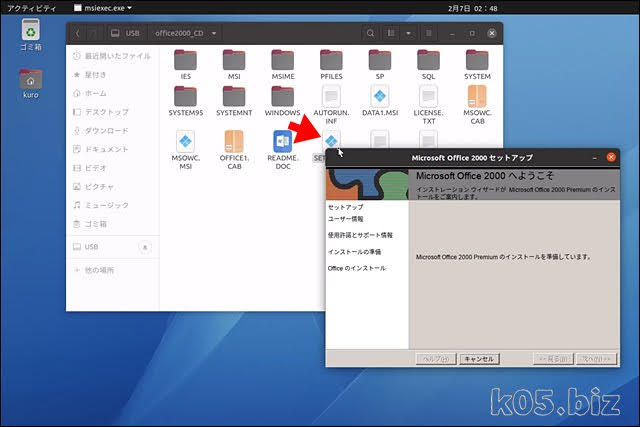Click the Next button in Office setup
Viewport: 640px width, 427px height.
596,359
